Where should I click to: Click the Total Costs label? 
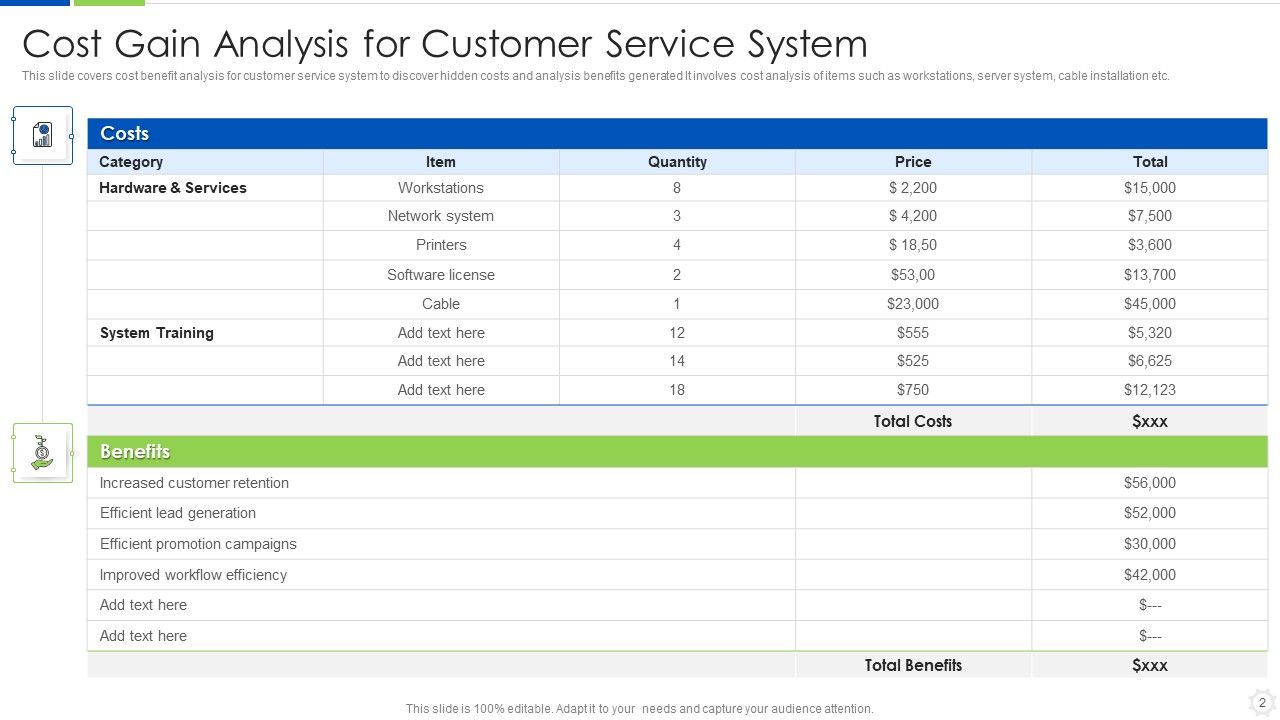pos(912,421)
